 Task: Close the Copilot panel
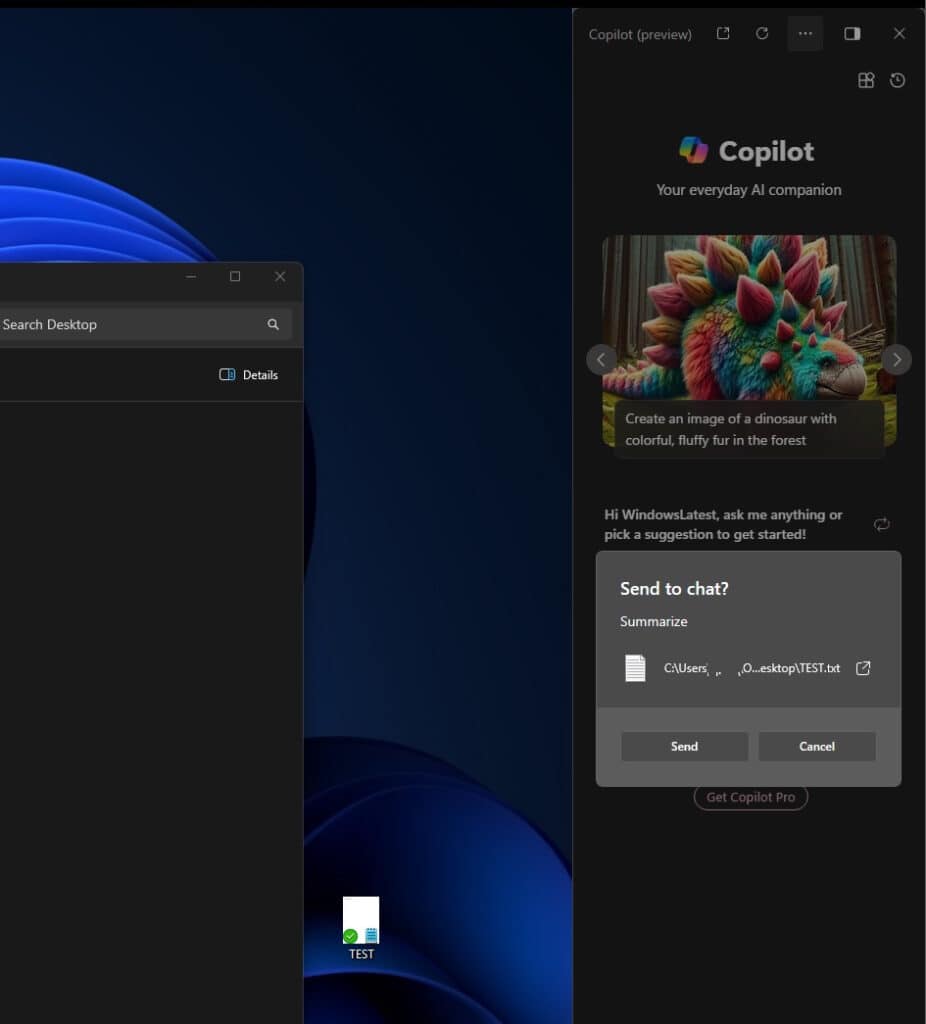[899, 33]
